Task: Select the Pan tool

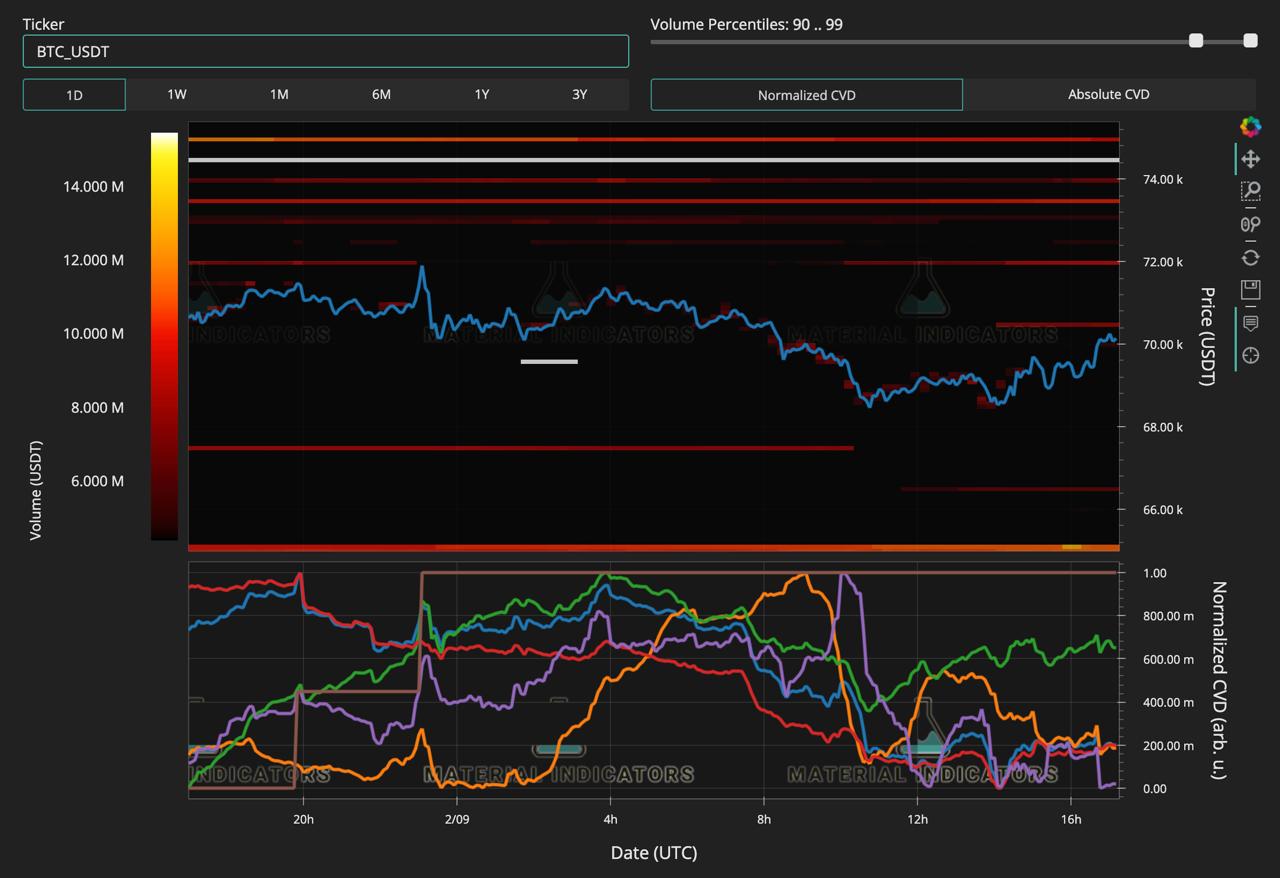Action: tap(1250, 159)
